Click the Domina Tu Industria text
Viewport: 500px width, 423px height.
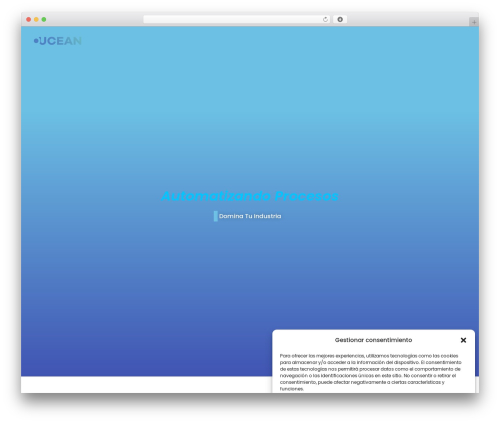pos(250,216)
